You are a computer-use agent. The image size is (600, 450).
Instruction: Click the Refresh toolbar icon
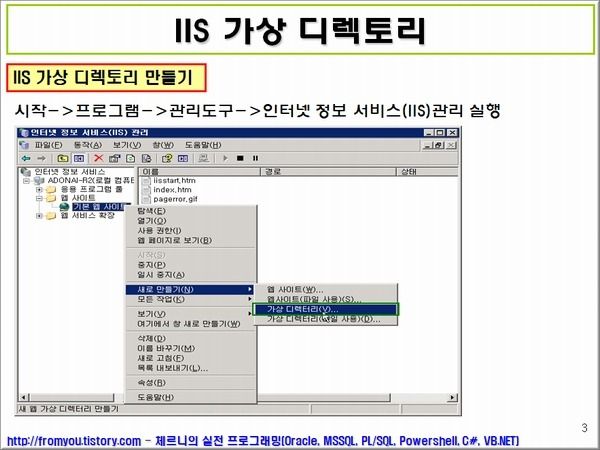(x=130, y=158)
